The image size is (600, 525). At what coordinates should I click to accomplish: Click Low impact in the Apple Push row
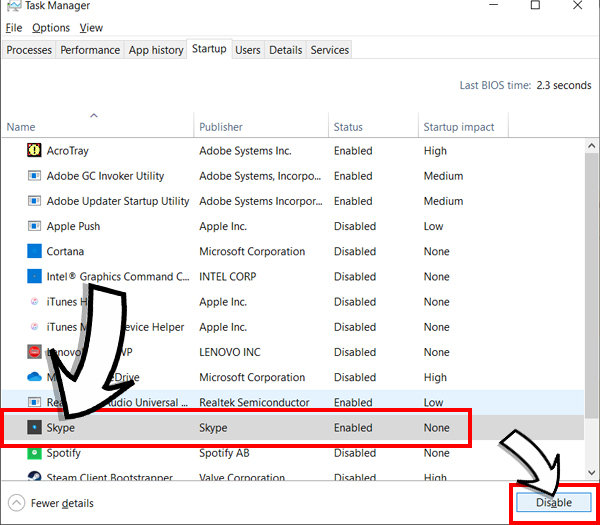point(433,227)
